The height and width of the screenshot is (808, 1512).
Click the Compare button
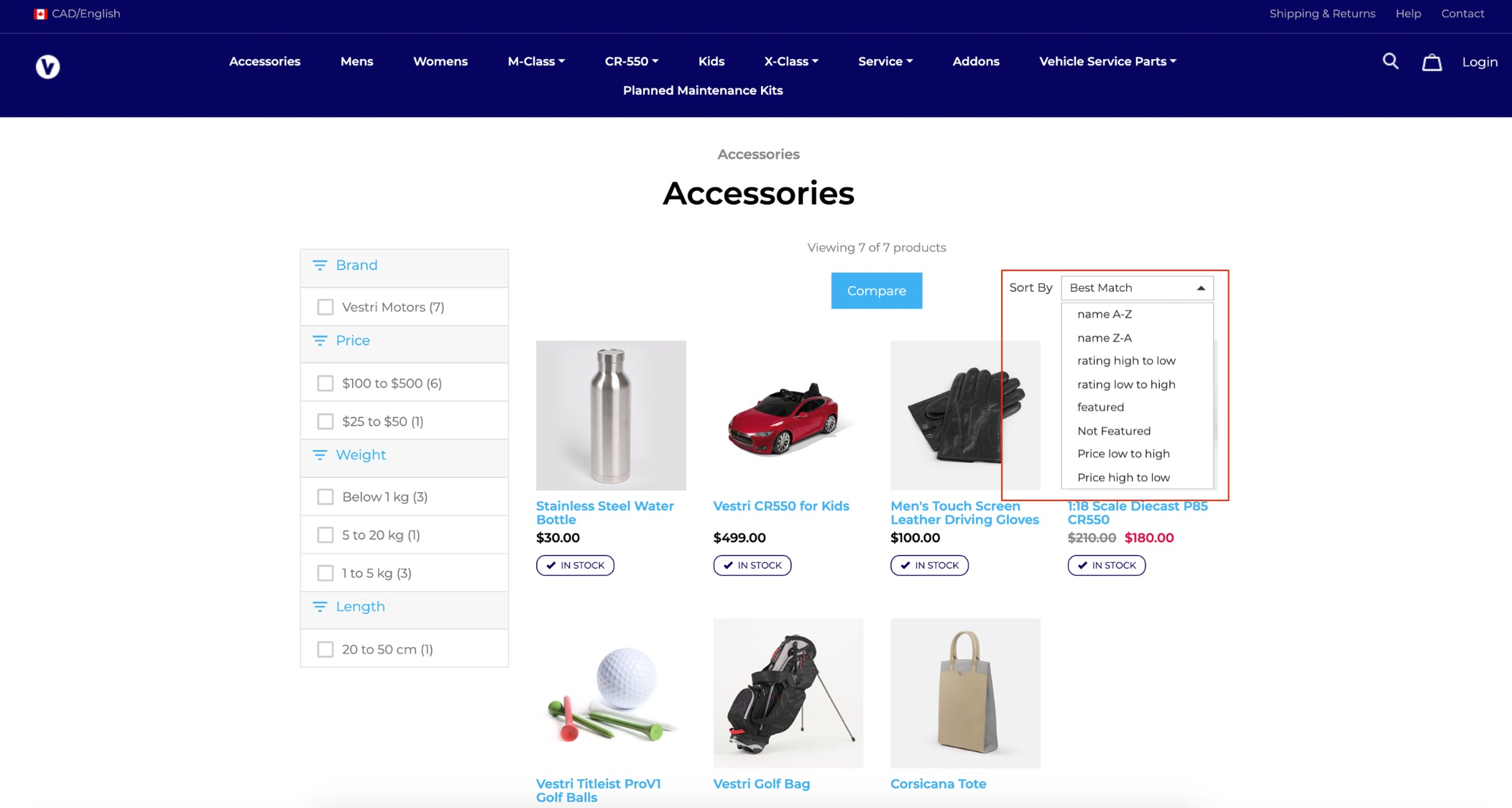click(x=876, y=291)
